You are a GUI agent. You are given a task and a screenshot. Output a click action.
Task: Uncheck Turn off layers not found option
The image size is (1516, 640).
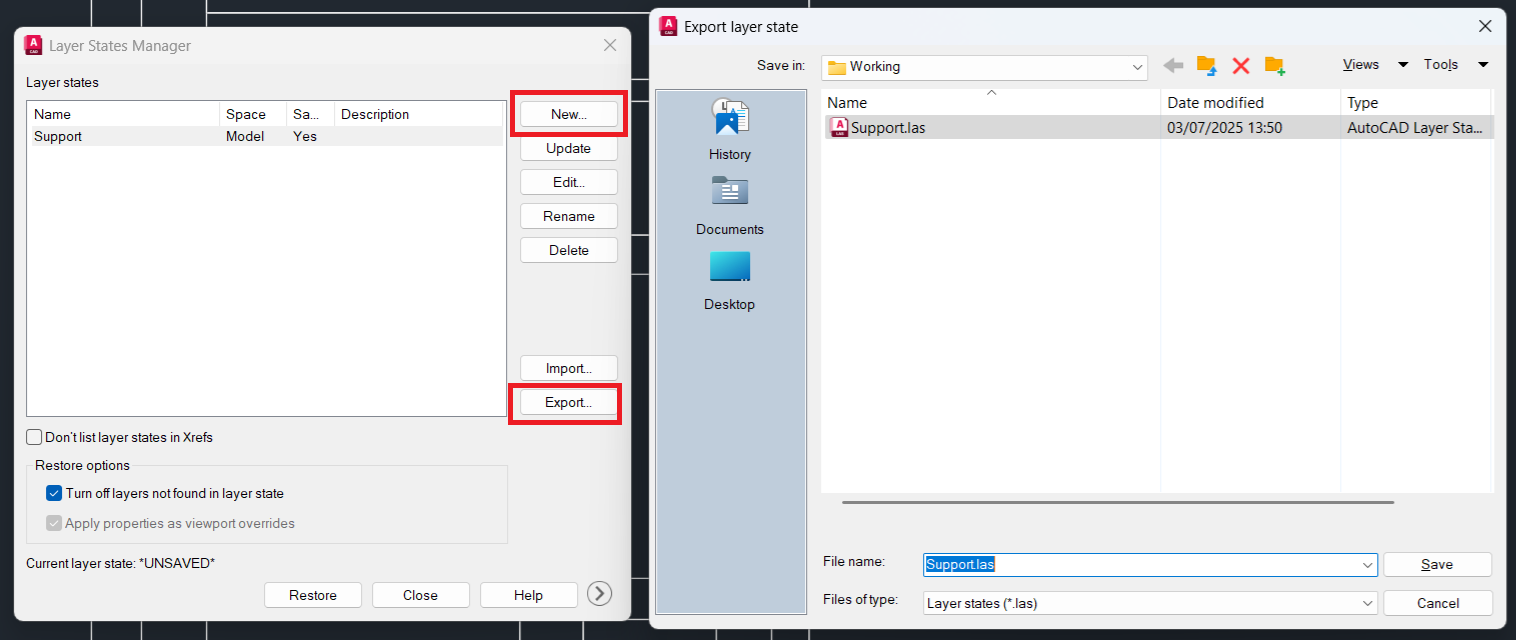54,493
